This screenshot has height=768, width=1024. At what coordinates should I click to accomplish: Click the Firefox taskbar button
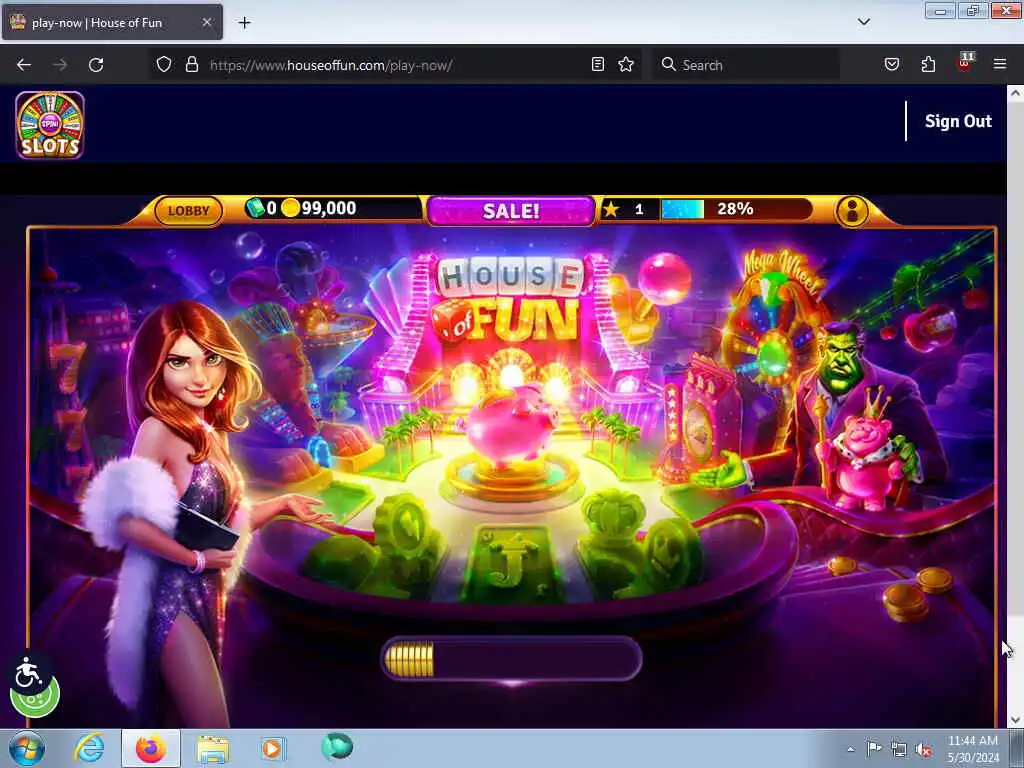(151, 748)
